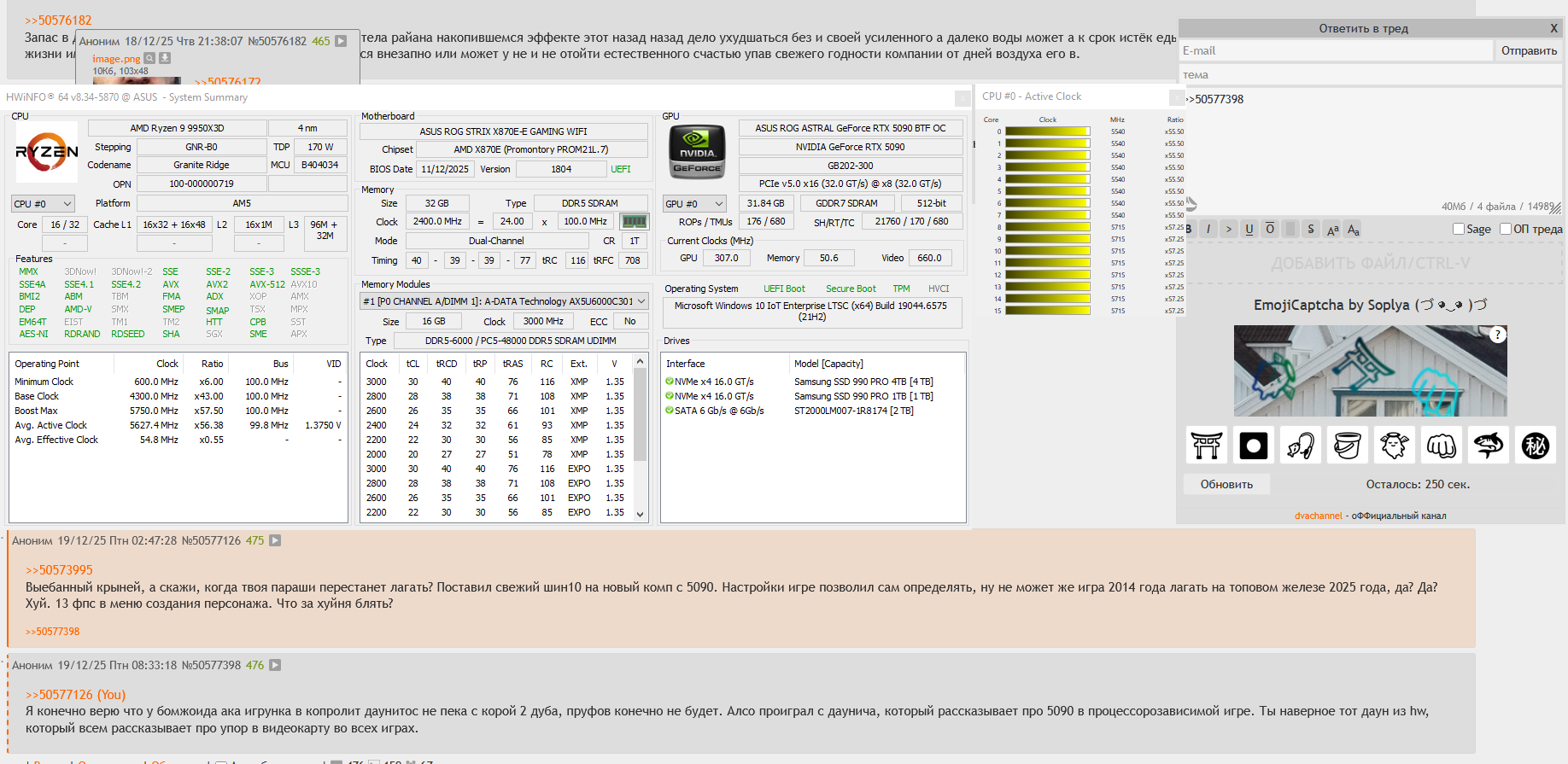Select the Samsung SSD 990 PRO 4TB drive row
1568x764 pixels.
coord(813,382)
